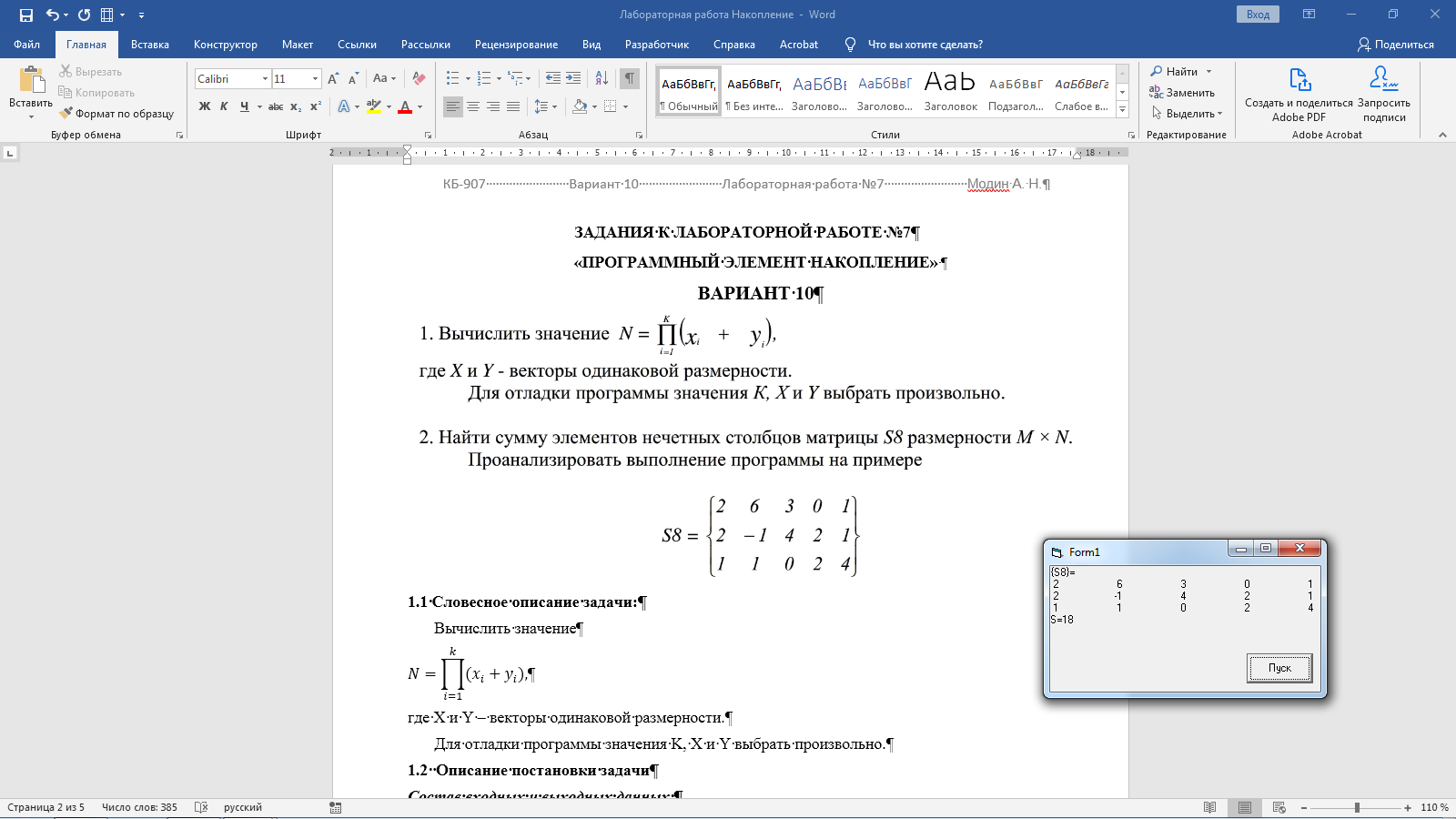Switch to the Макет tab
The image size is (1456, 819).
point(298,44)
